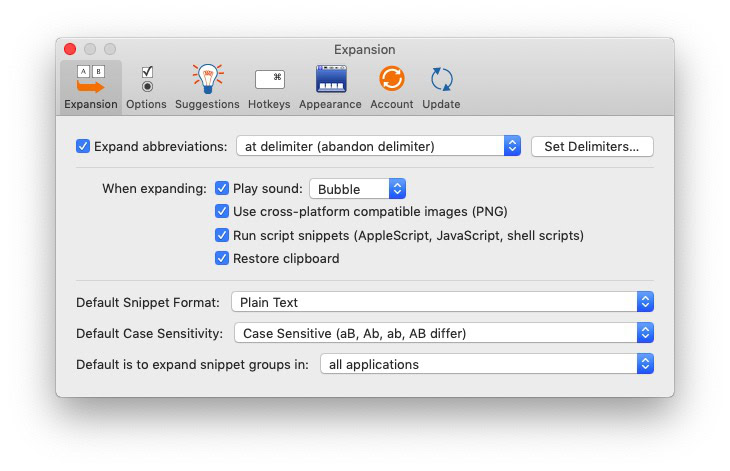Disable the Play sound checkbox

(x=222, y=188)
